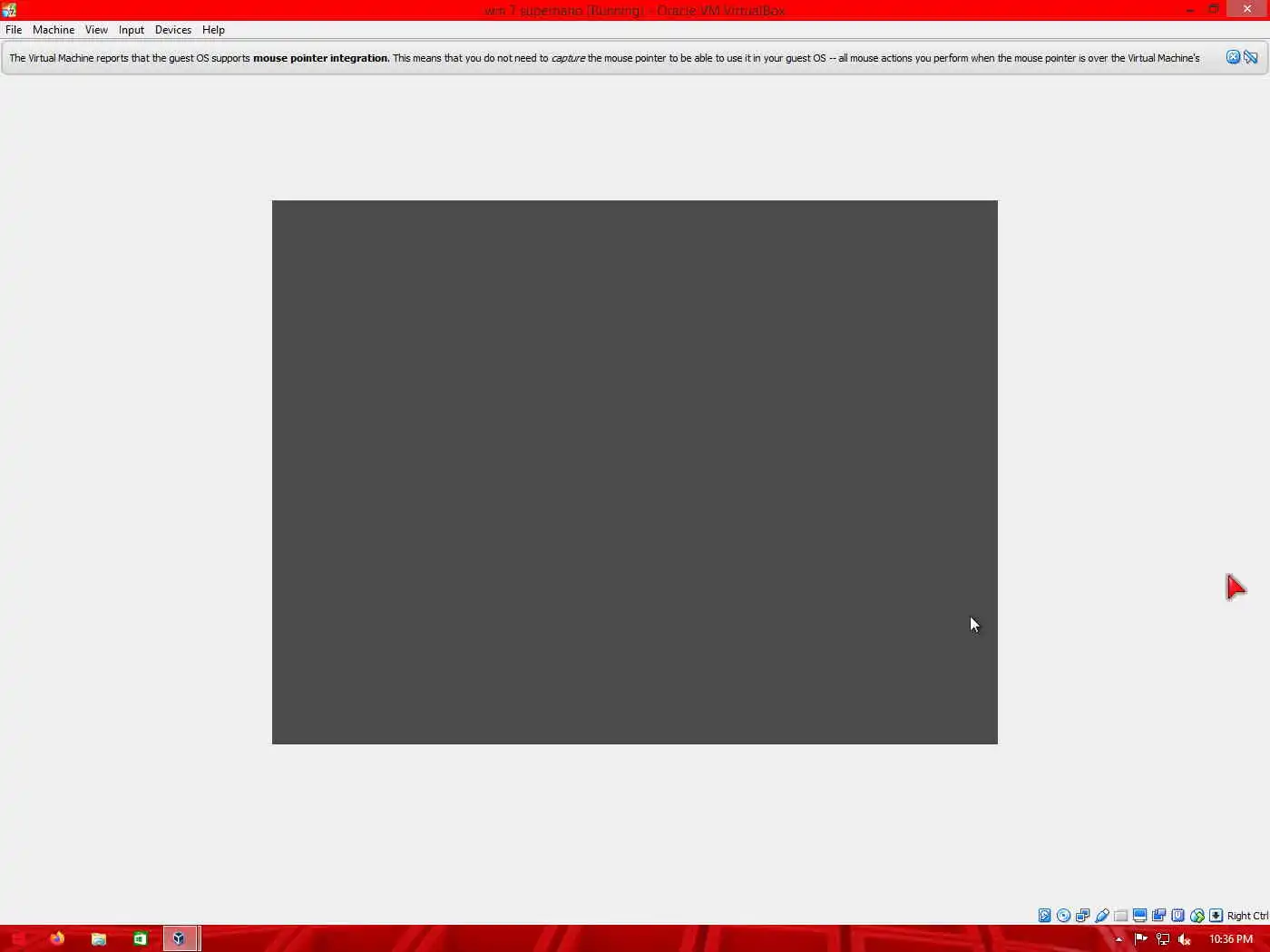Viewport: 1270px width, 952px height.
Task: Click the USB devices status icon
Action: tap(1101, 916)
